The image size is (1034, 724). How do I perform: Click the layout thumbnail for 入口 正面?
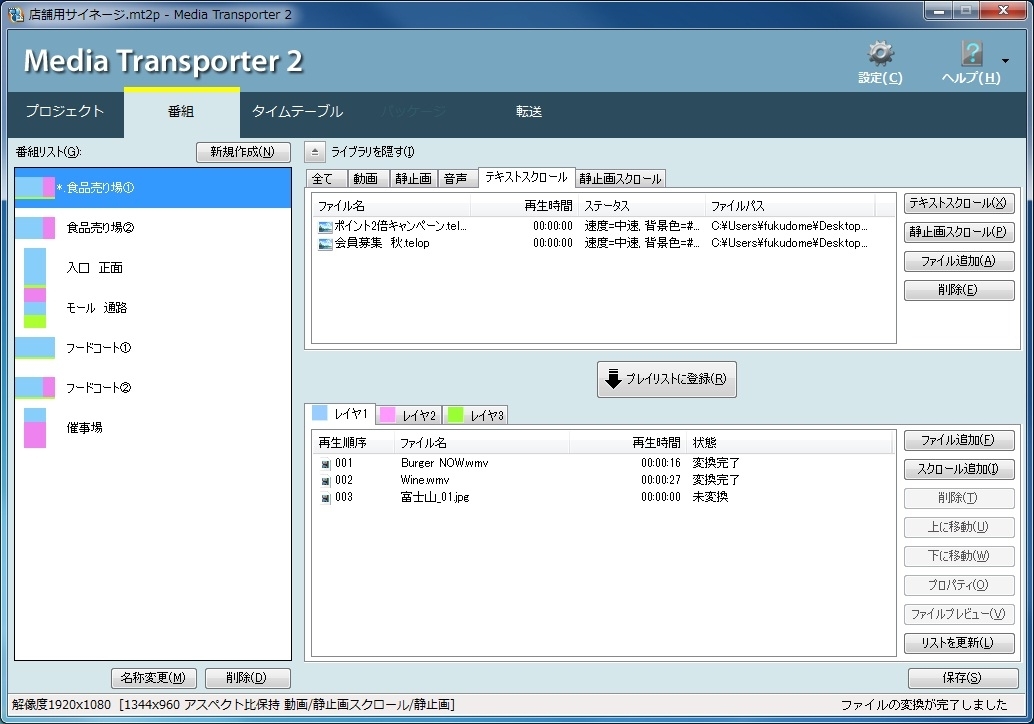pos(35,268)
